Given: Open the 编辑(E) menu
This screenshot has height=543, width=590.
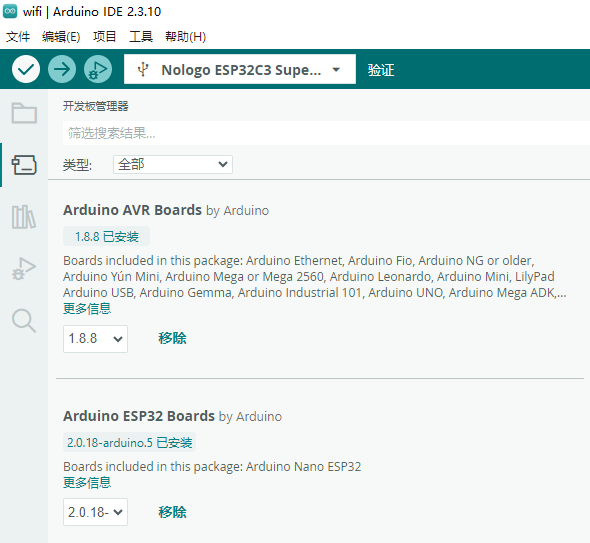Looking at the screenshot, I should [61, 37].
